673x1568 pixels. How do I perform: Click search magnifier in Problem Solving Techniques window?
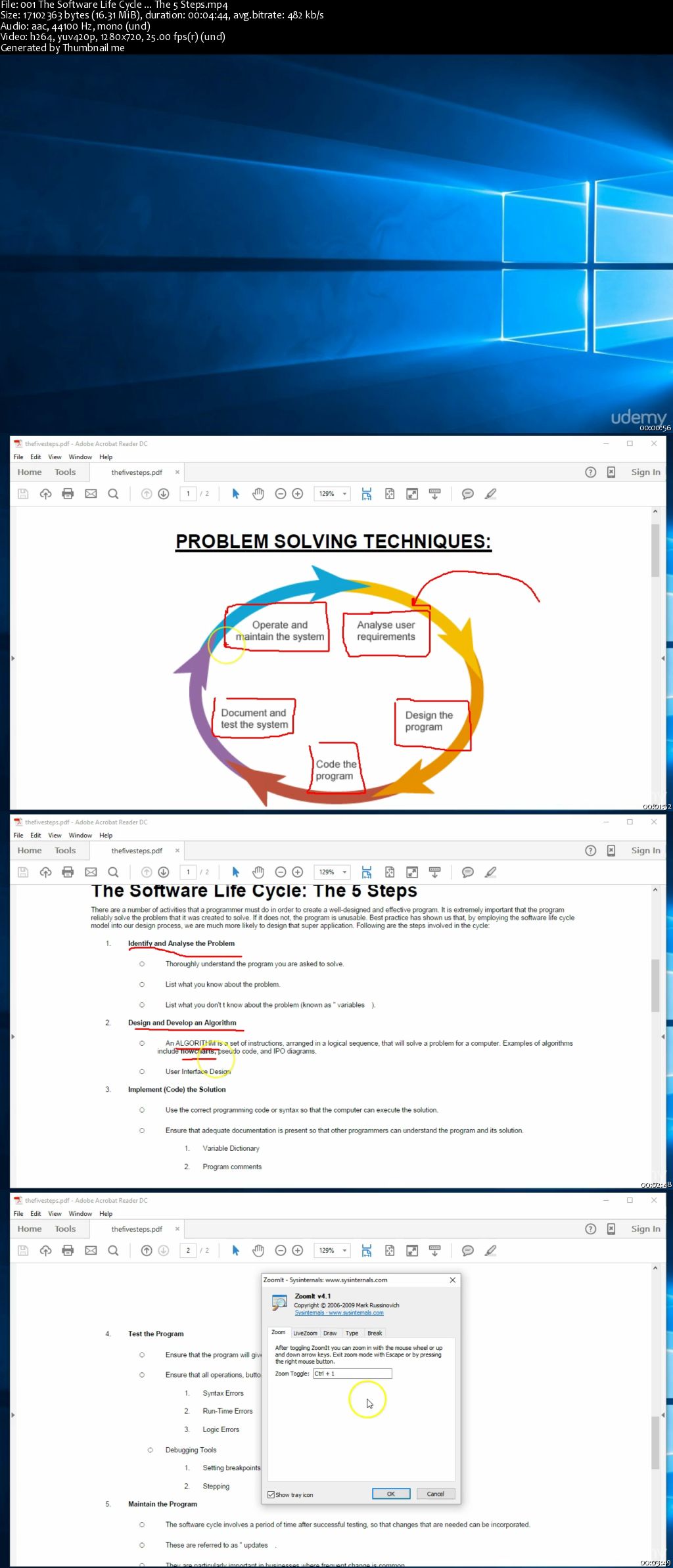click(x=113, y=494)
